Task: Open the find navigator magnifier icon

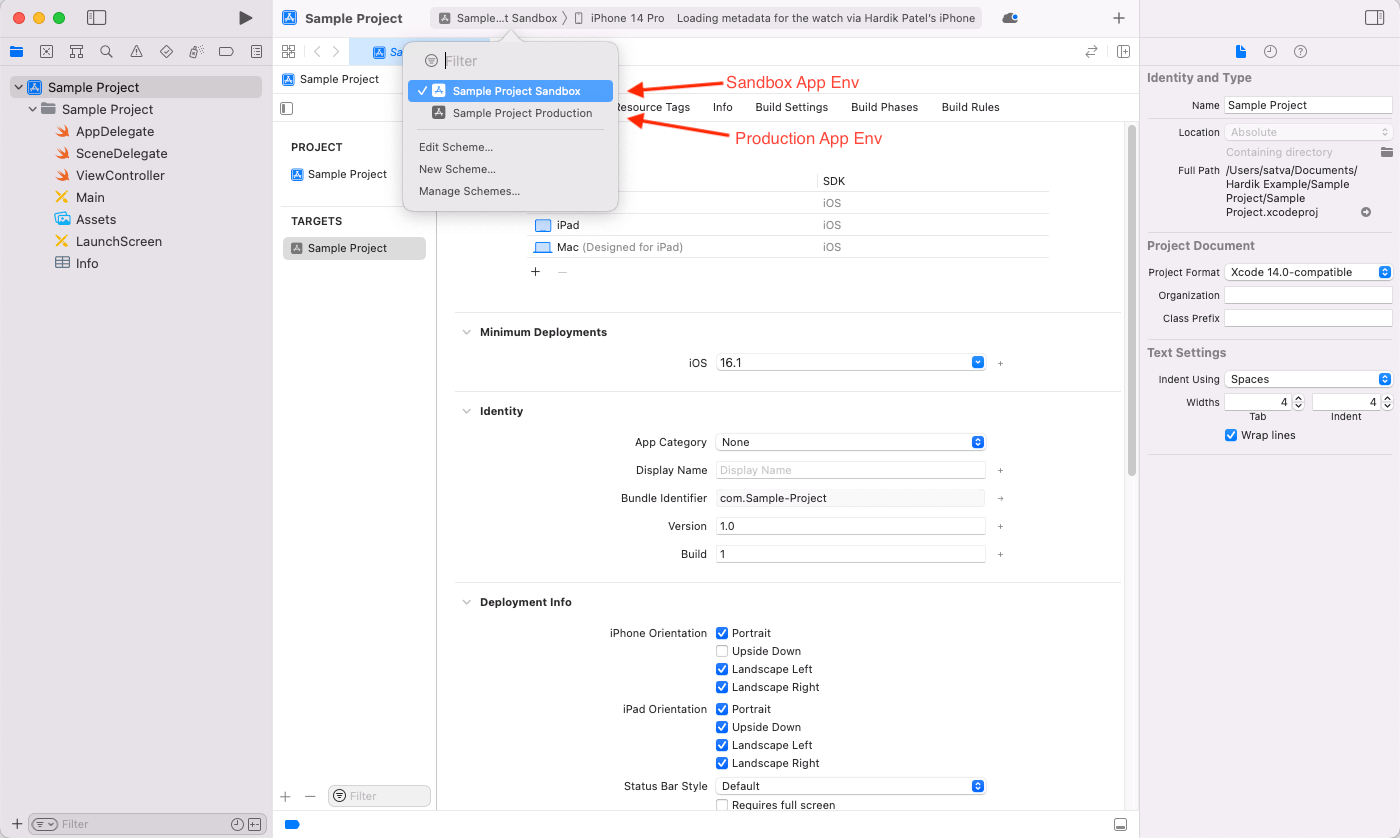Action: tap(106, 52)
